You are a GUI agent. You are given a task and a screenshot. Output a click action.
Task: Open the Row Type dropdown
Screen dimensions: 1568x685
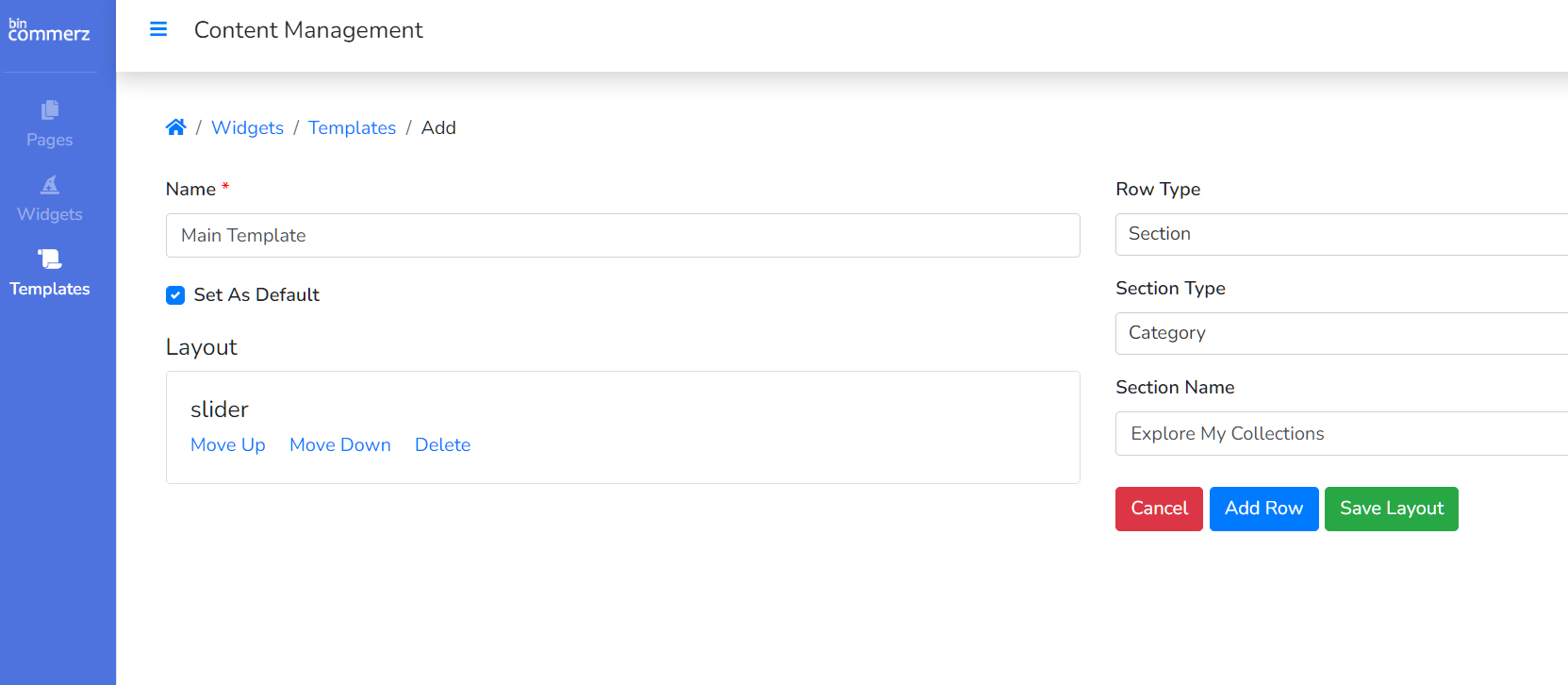pyautogui.click(x=1339, y=234)
